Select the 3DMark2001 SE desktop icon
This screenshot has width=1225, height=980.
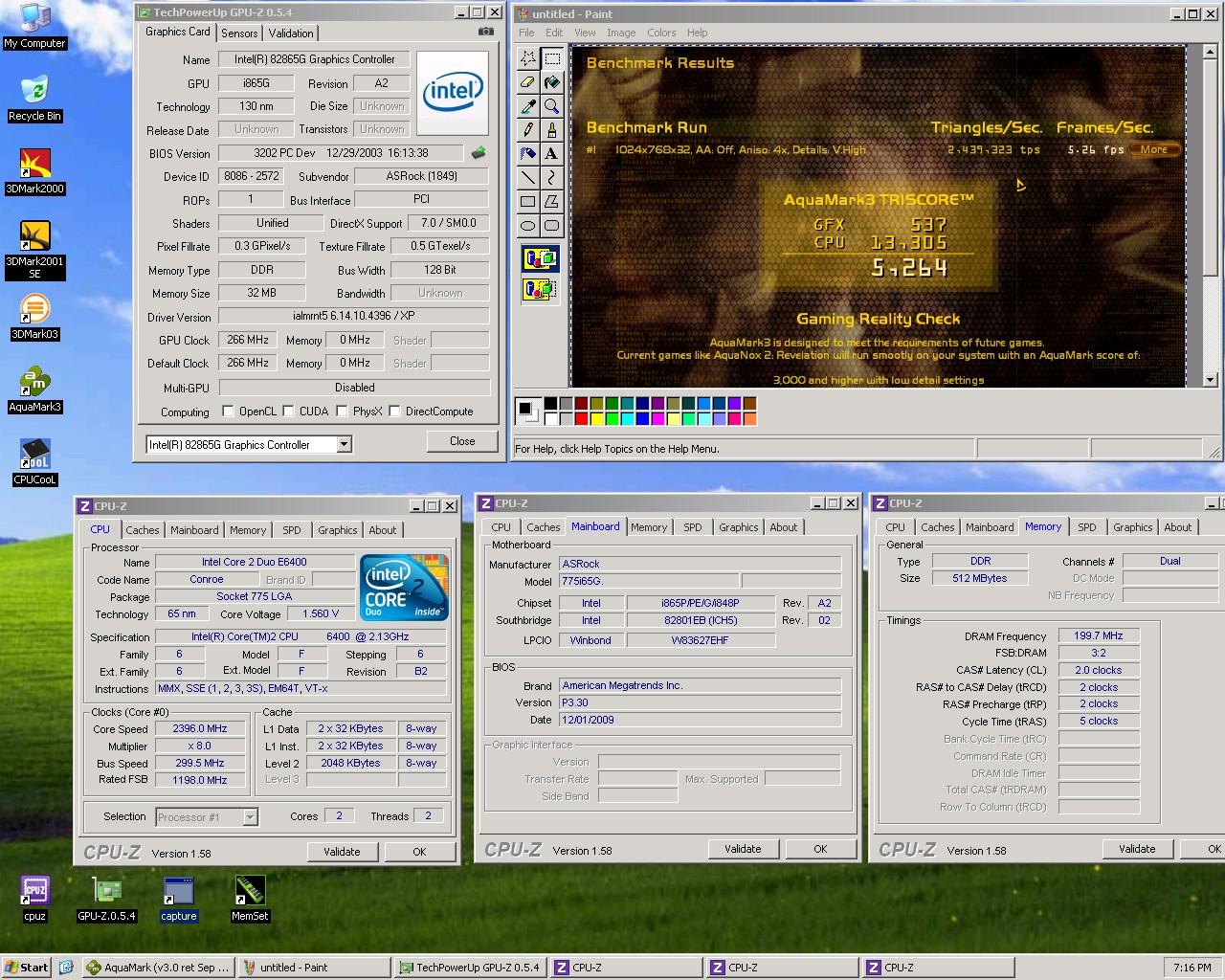pyautogui.click(x=34, y=251)
